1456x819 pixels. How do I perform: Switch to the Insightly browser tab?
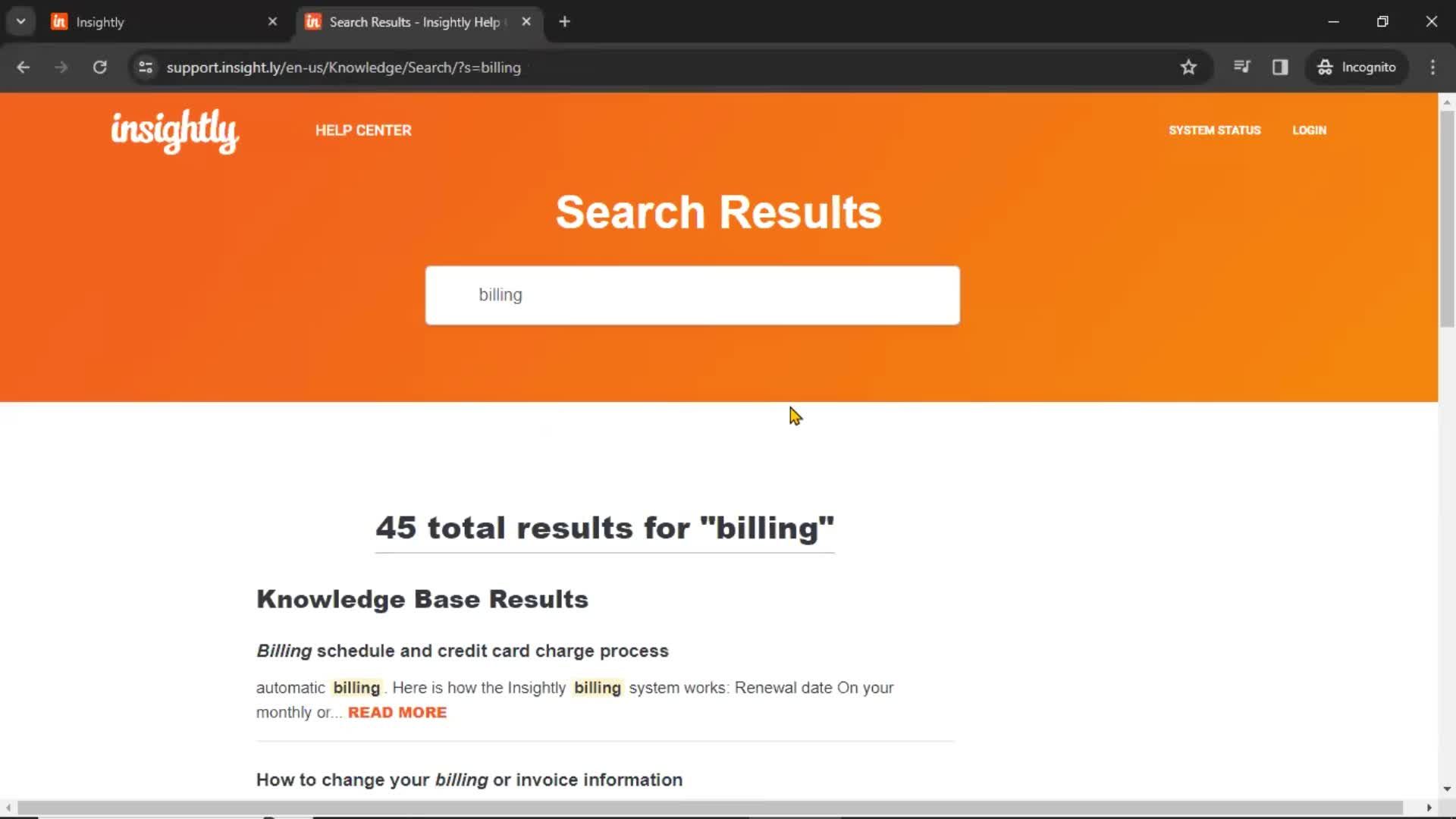(x=163, y=22)
